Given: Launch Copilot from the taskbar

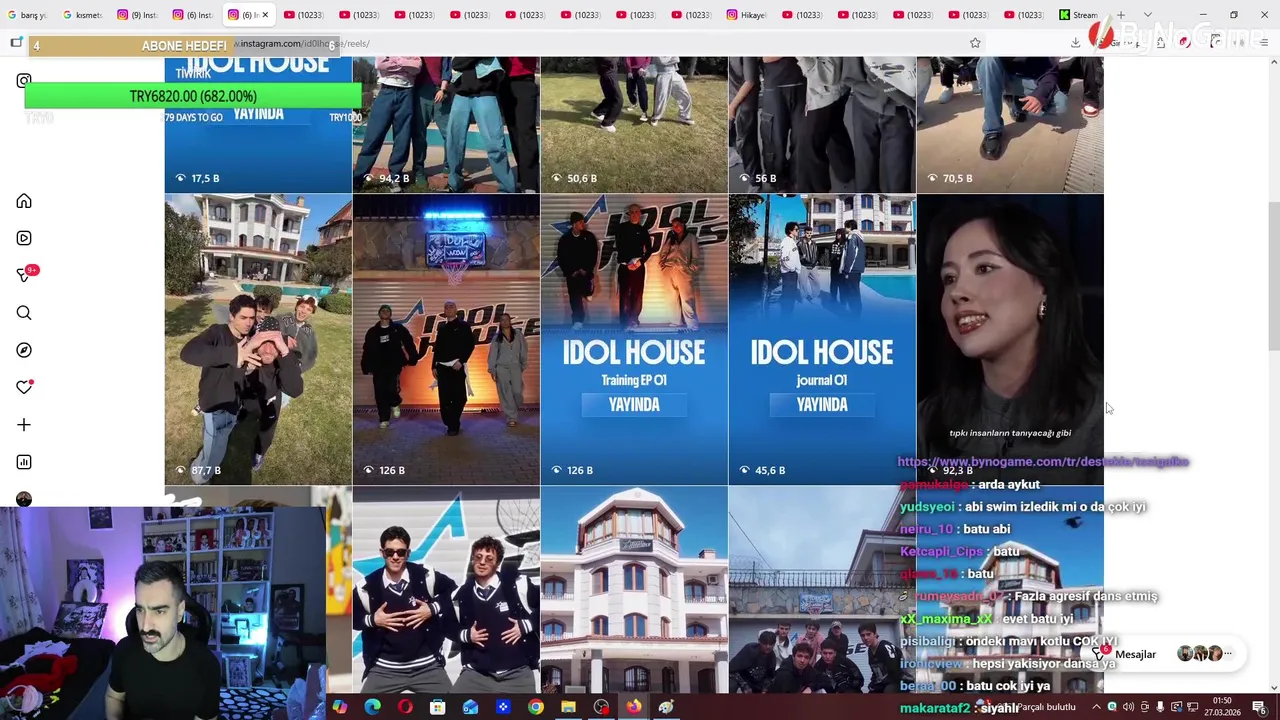Looking at the screenshot, I should pos(340,707).
